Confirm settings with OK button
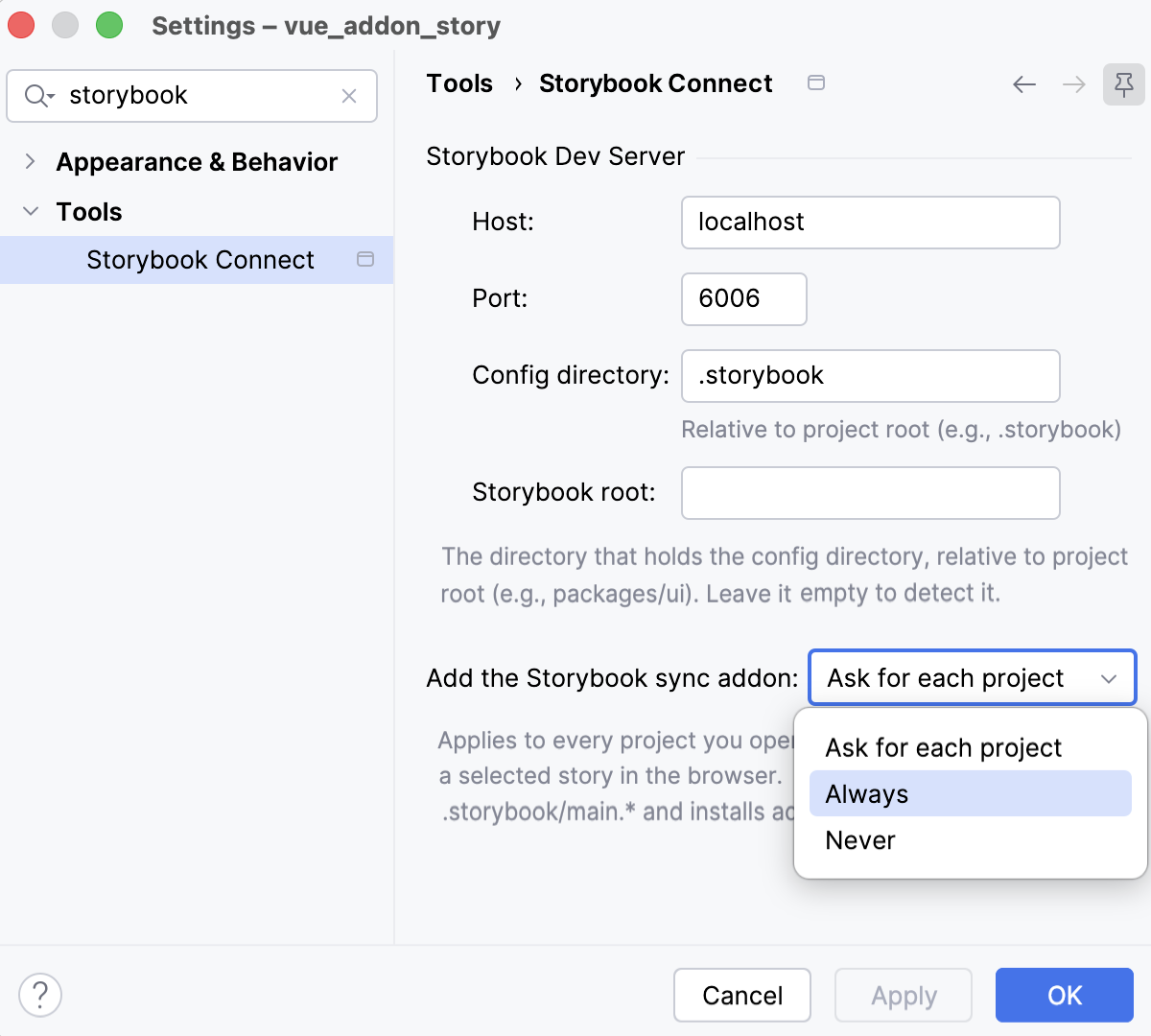Screen dimensions: 1151x1036 [1065, 996]
